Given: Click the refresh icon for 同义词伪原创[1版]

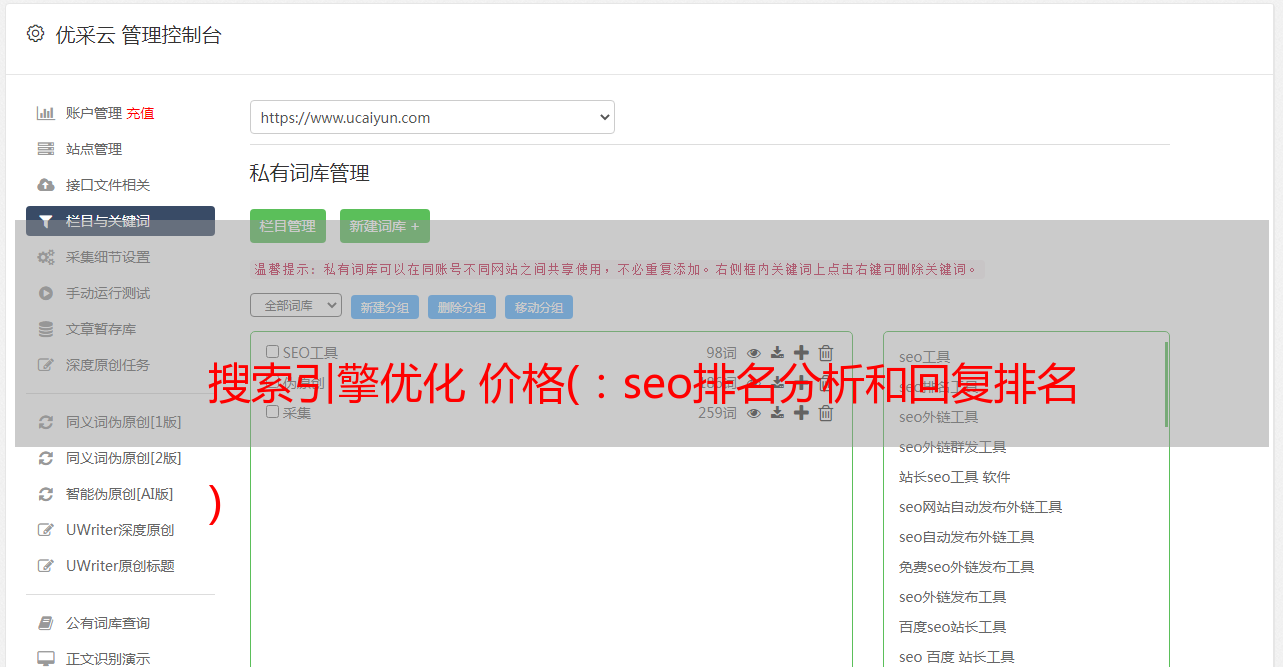Looking at the screenshot, I should click(45, 422).
